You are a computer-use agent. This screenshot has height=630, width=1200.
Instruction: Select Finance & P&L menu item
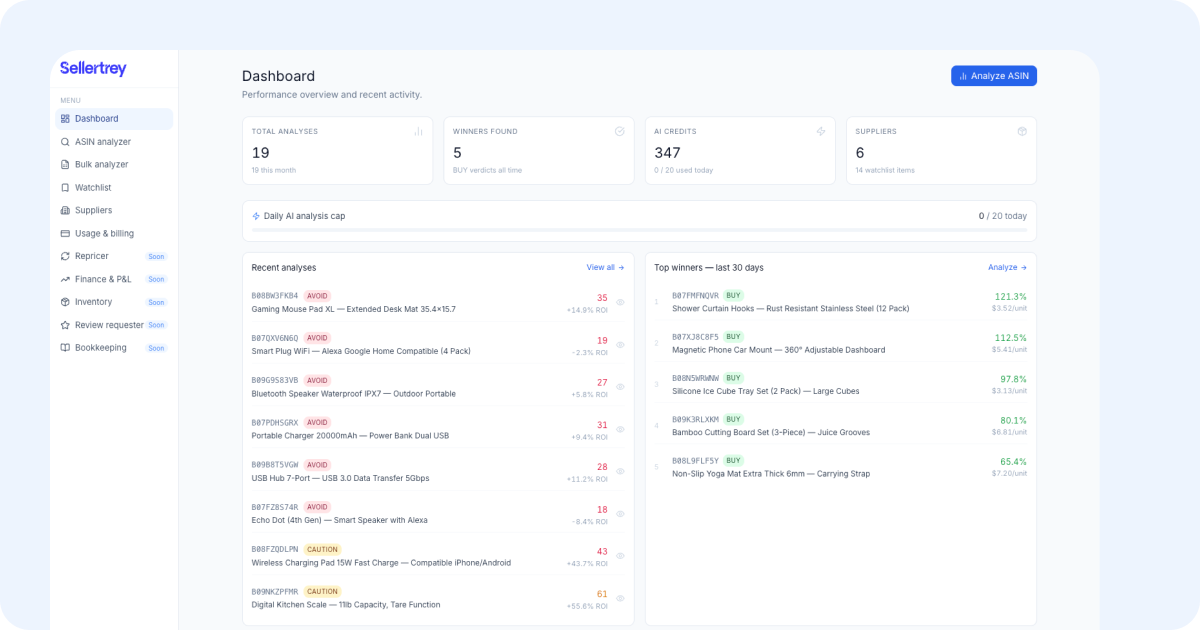114,279
